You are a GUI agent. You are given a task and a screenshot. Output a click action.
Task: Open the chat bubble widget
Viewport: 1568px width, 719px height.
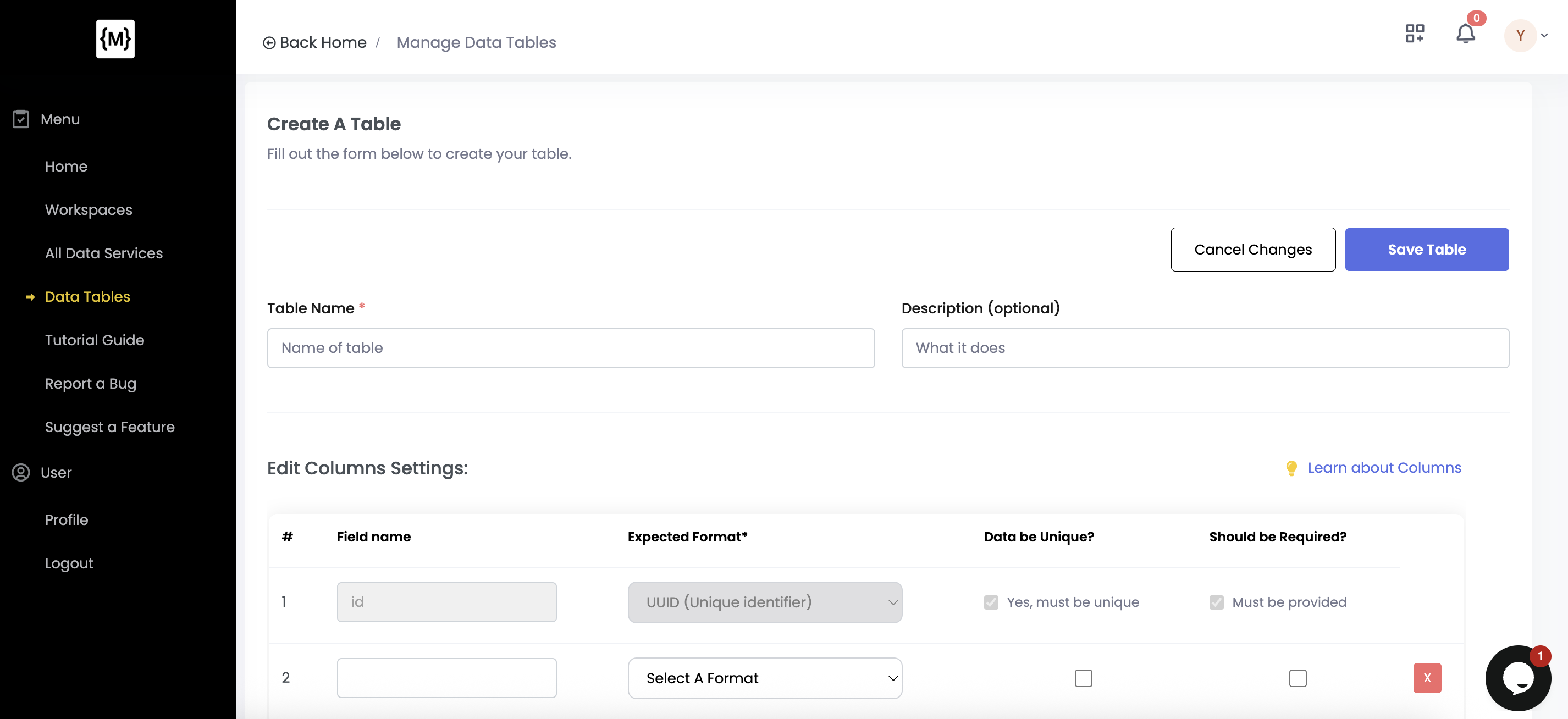(1518, 678)
